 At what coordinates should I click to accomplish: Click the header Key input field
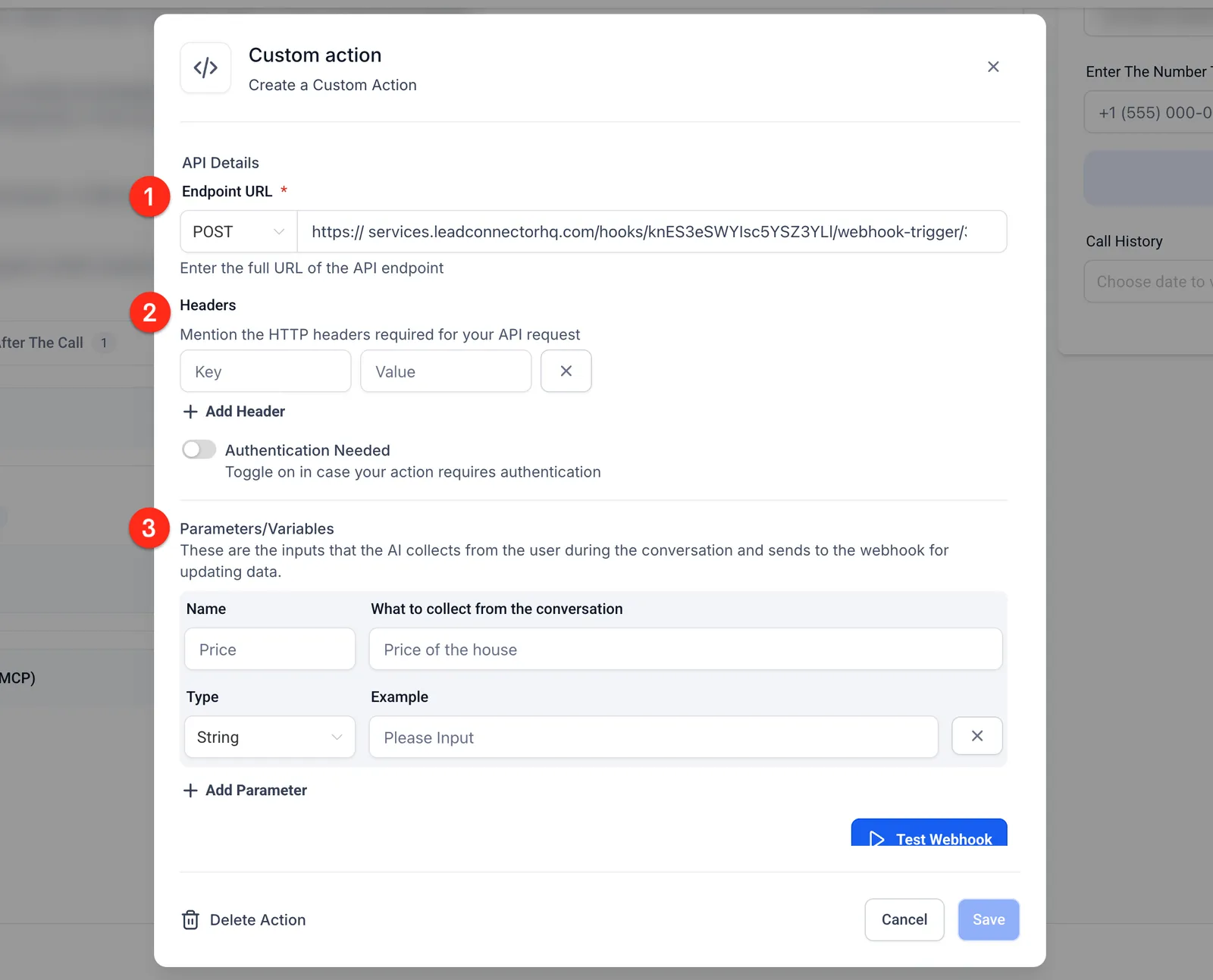pos(265,371)
